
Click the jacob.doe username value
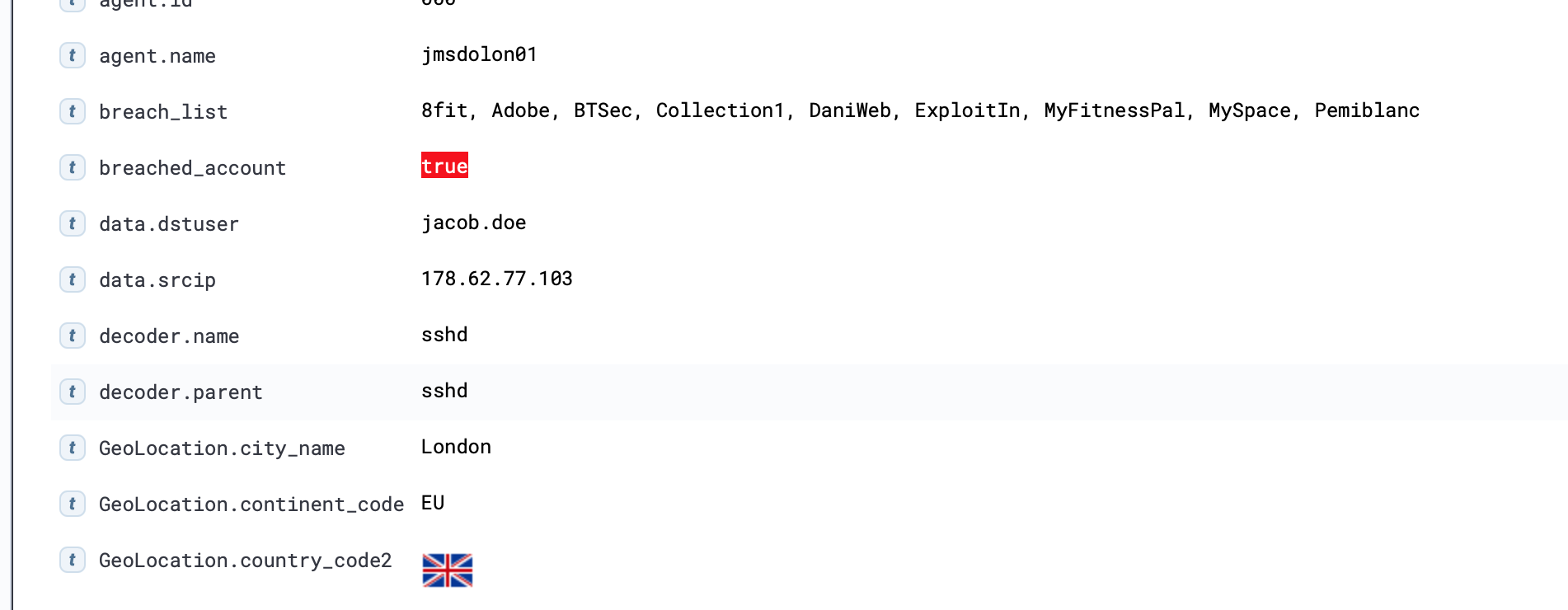[473, 223]
